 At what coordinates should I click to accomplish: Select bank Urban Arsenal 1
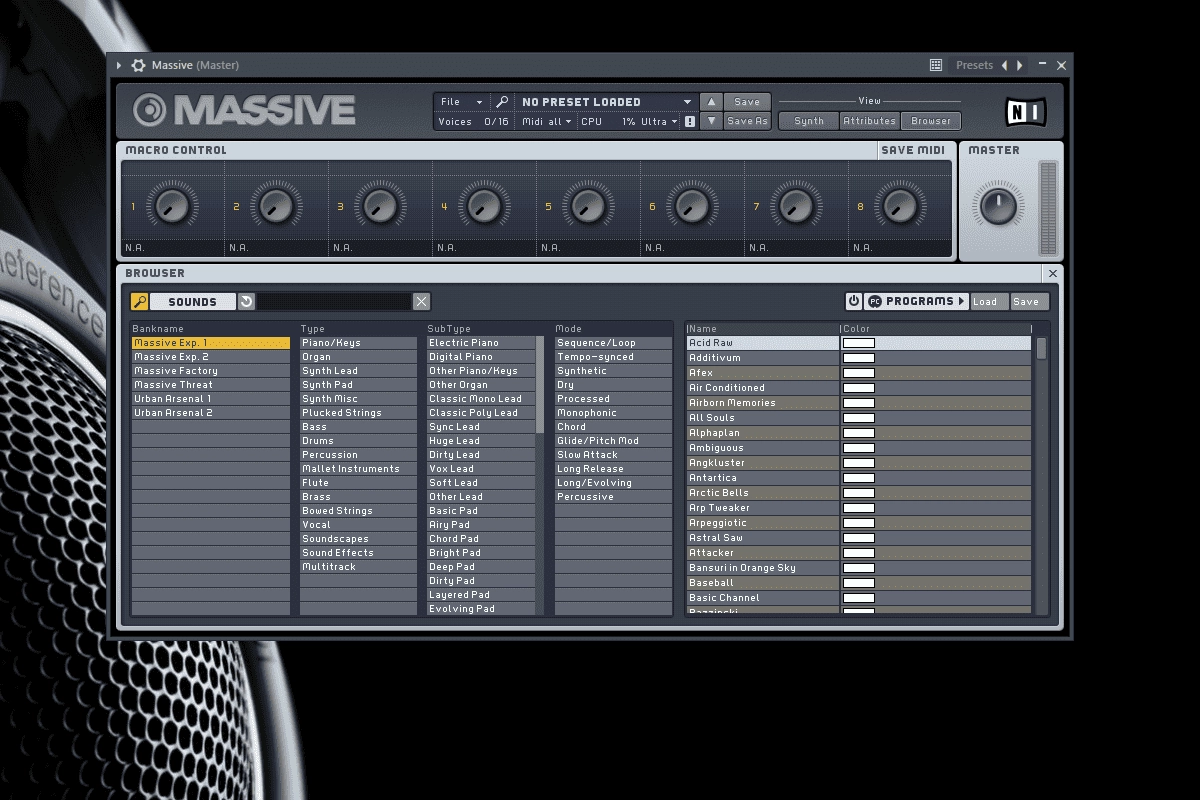point(210,399)
